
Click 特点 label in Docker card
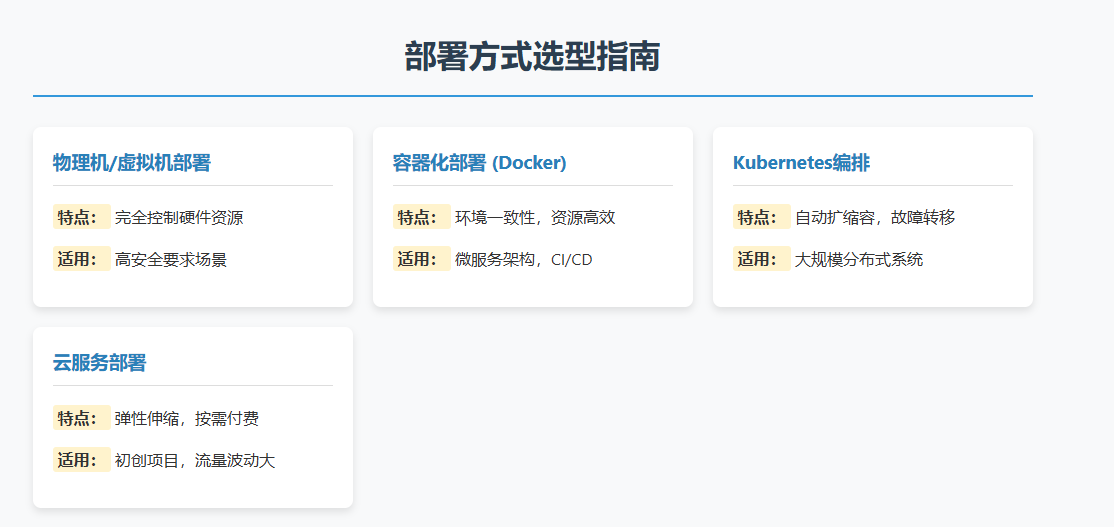coord(420,217)
